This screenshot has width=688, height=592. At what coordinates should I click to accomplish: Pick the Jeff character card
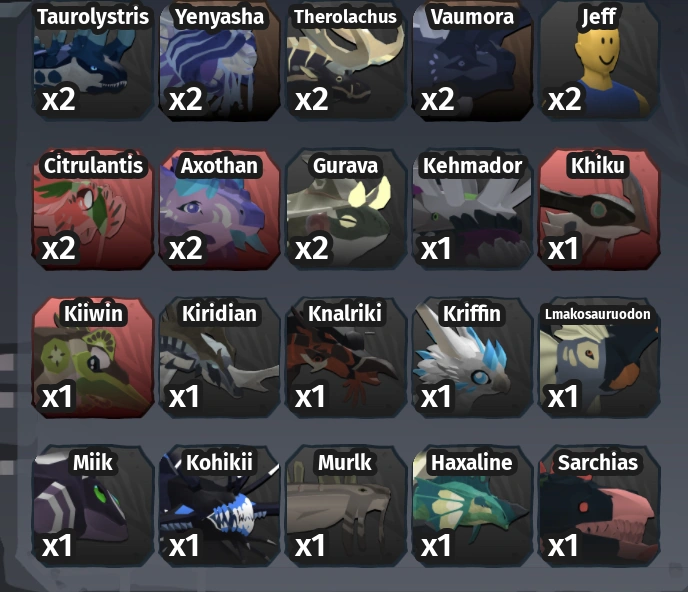click(599, 59)
